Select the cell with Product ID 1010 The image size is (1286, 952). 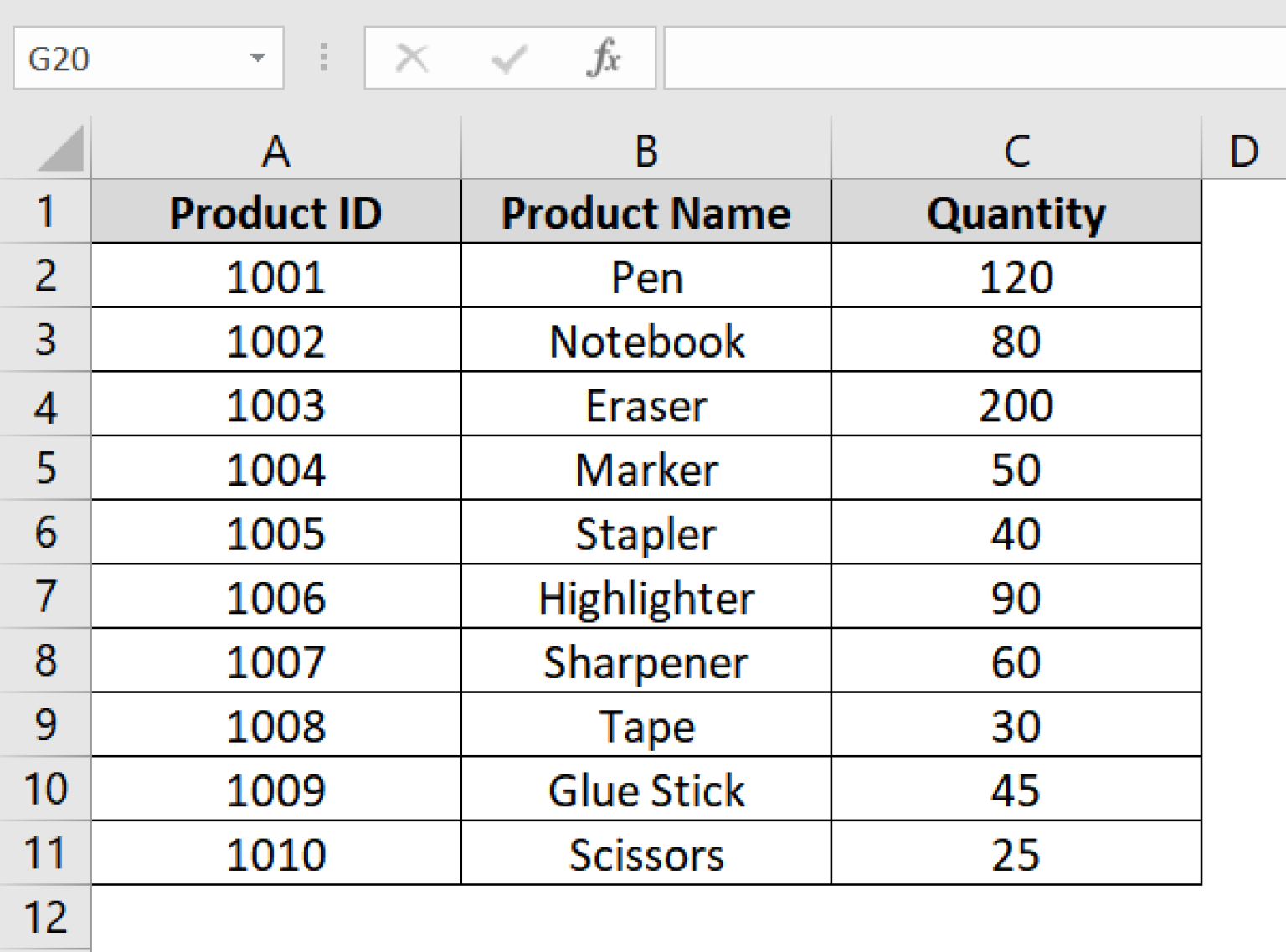tap(276, 853)
